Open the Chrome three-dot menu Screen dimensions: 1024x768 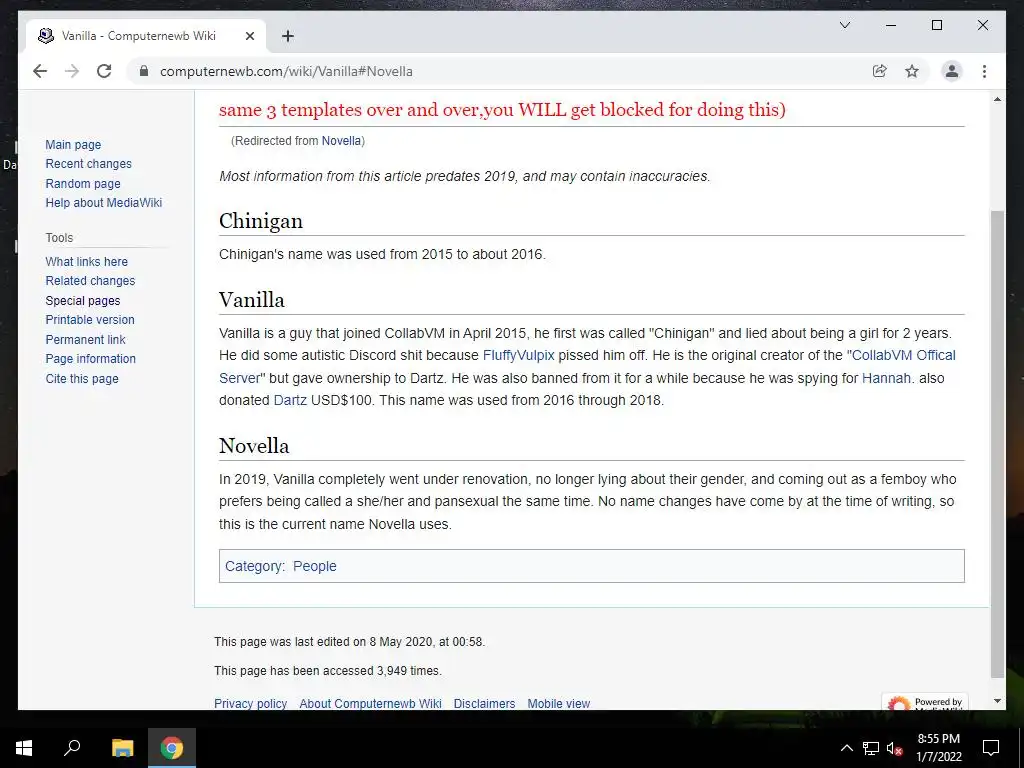point(984,71)
